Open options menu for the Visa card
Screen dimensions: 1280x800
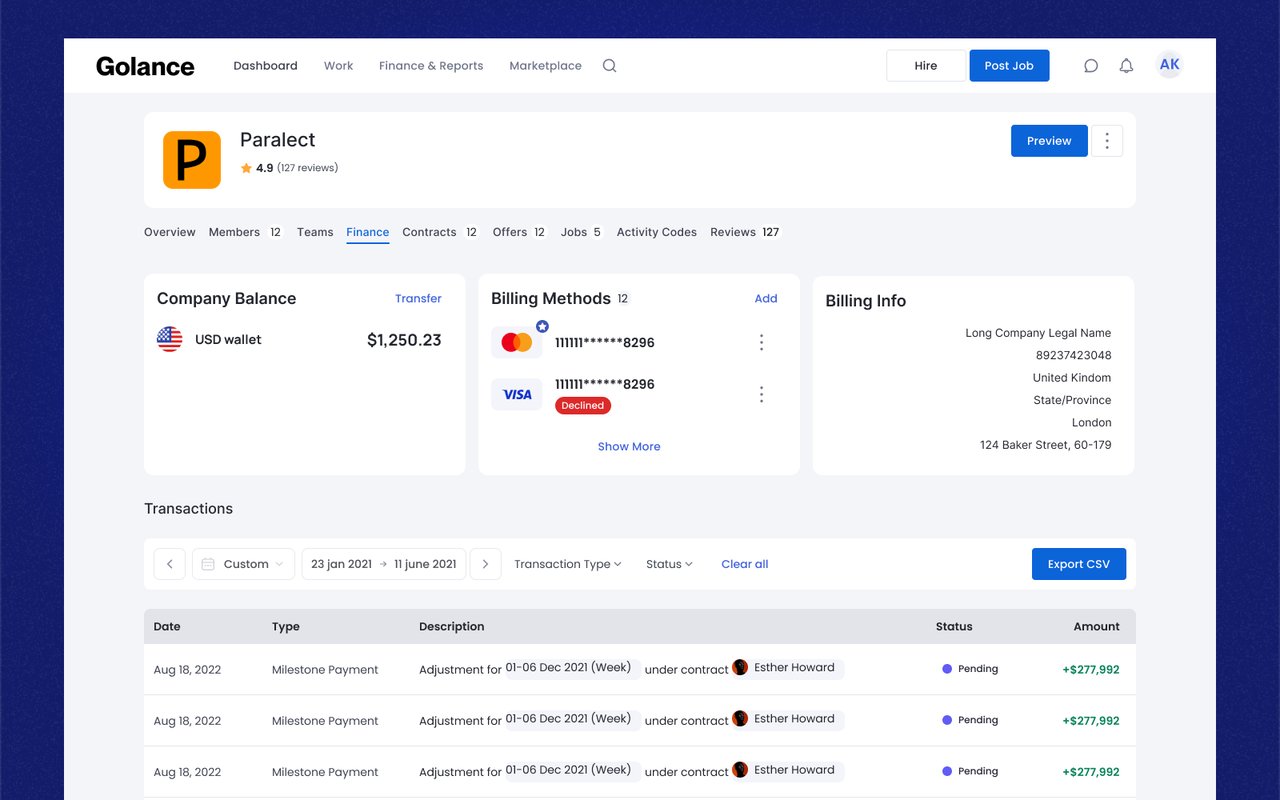tap(761, 394)
